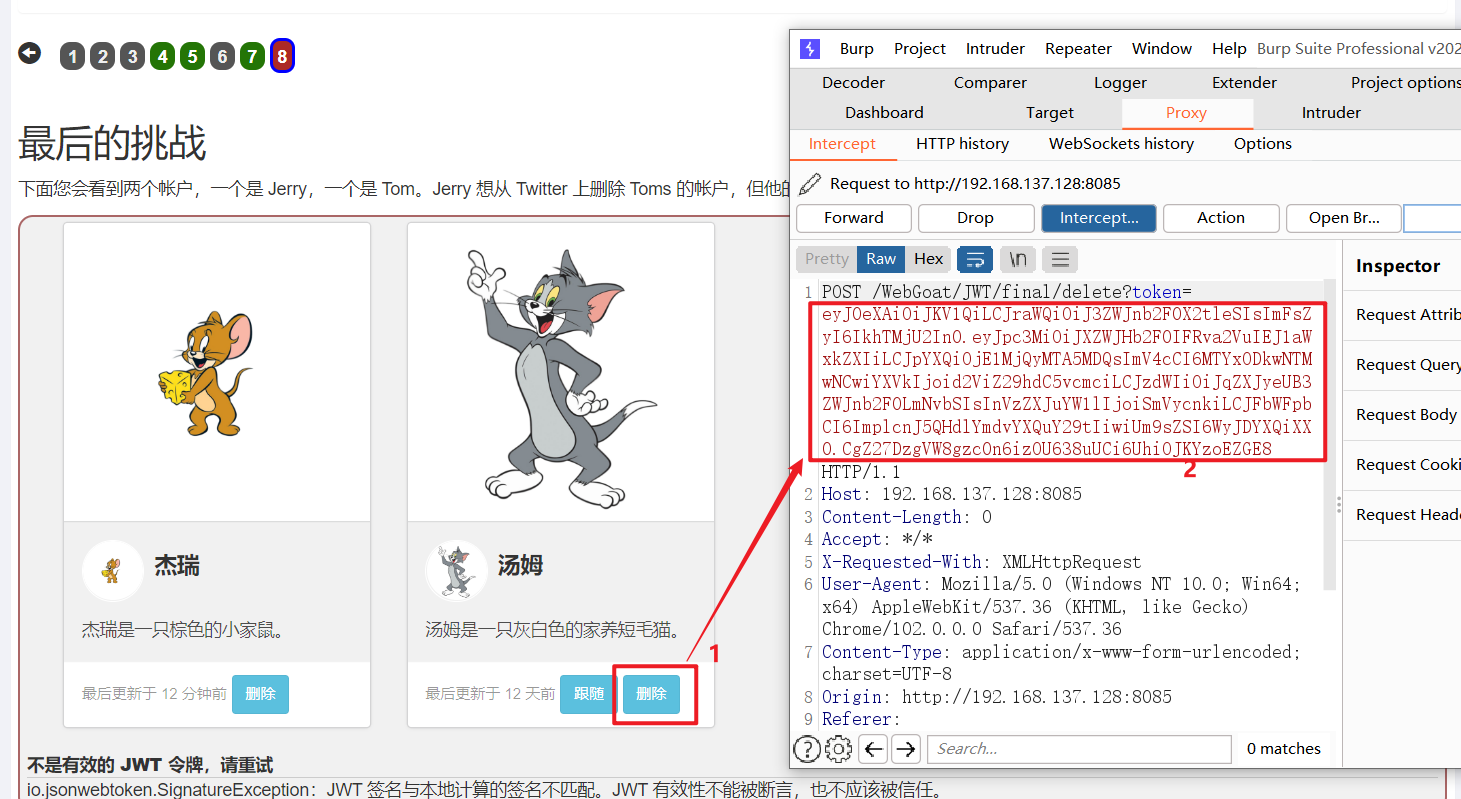Screen dimensions: 1461x799
Task: Open search help question mark icon
Action: click(807, 749)
